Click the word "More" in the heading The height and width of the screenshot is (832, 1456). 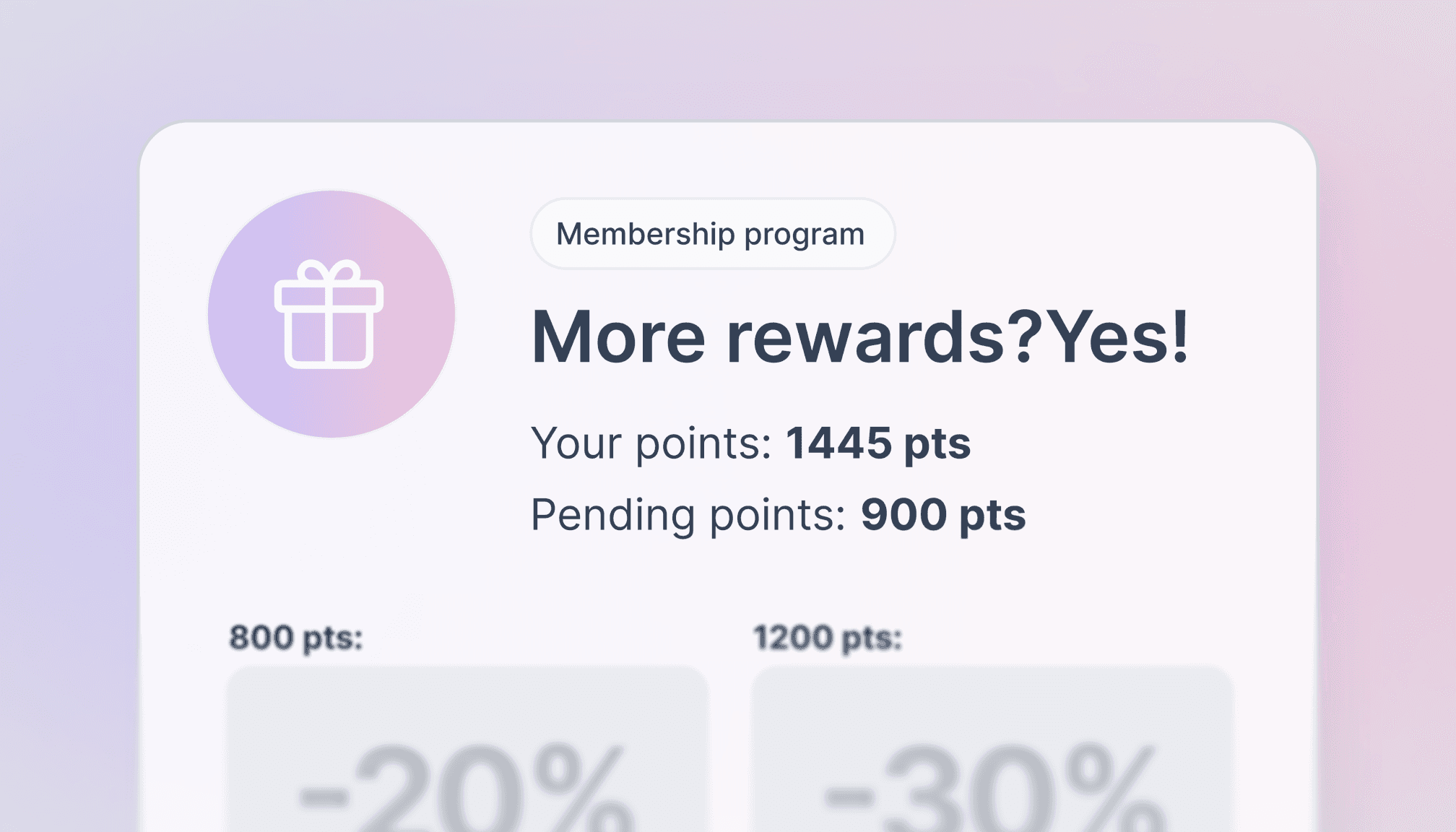(x=617, y=337)
